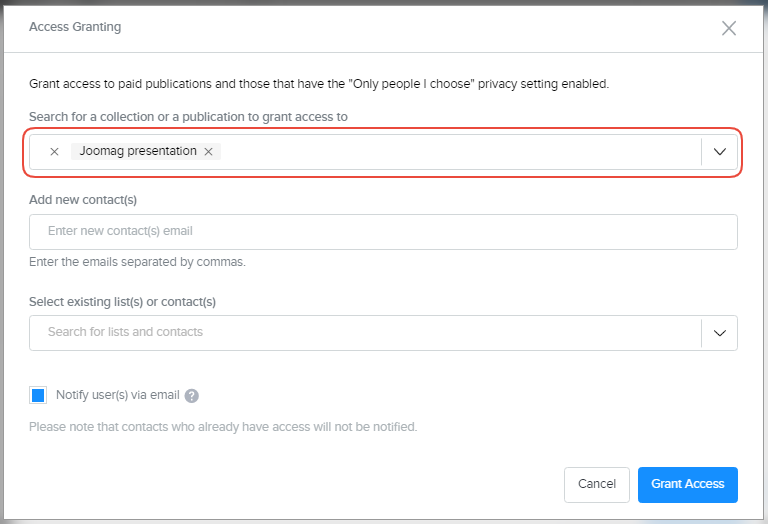Close the Access Granting dialog

[729, 28]
